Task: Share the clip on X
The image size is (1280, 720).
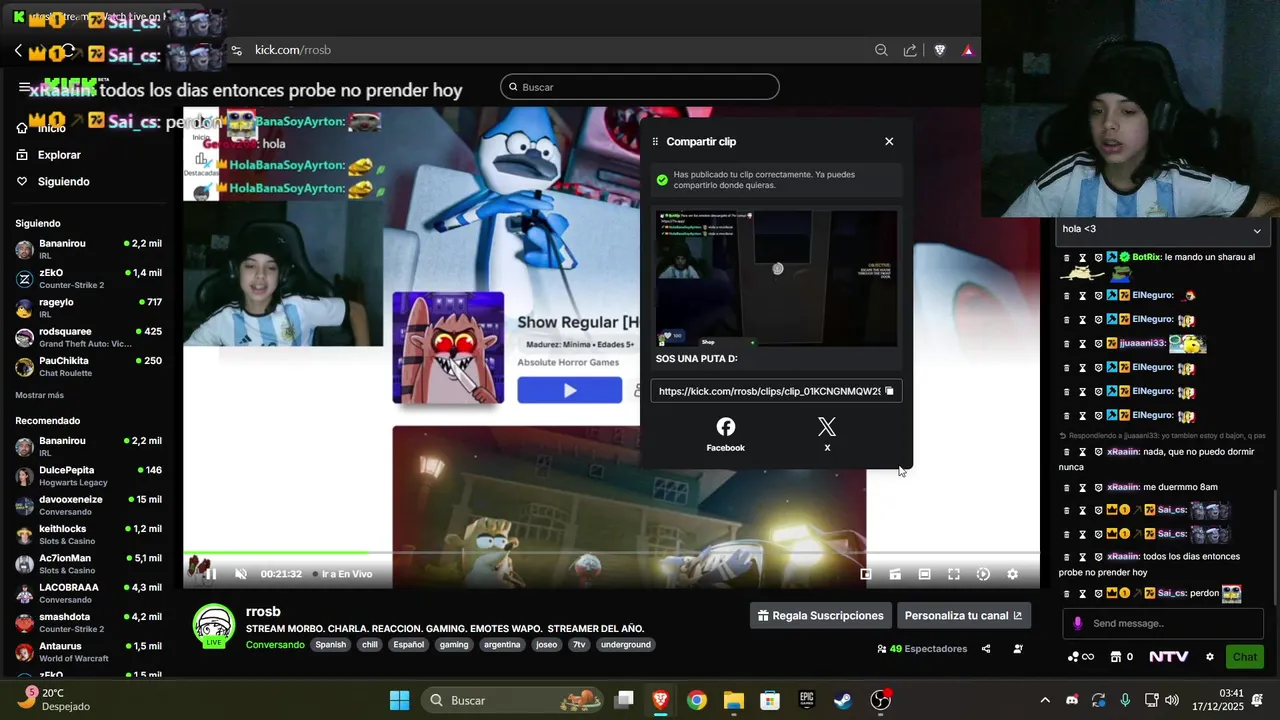Action: click(827, 435)
